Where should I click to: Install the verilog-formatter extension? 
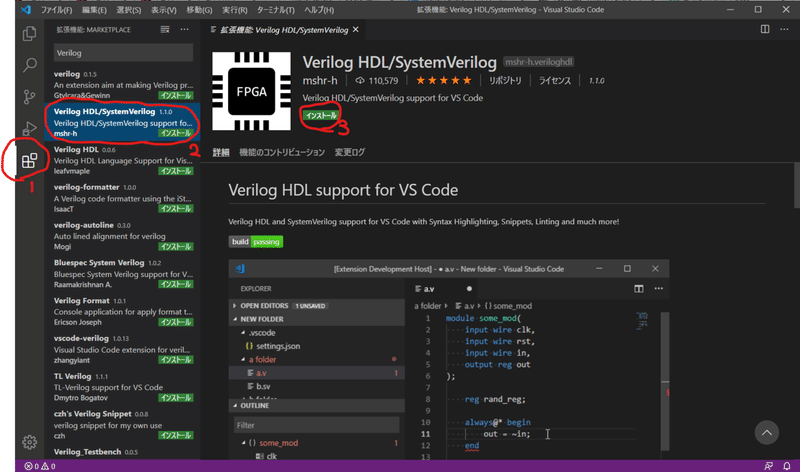coord(176,209)
